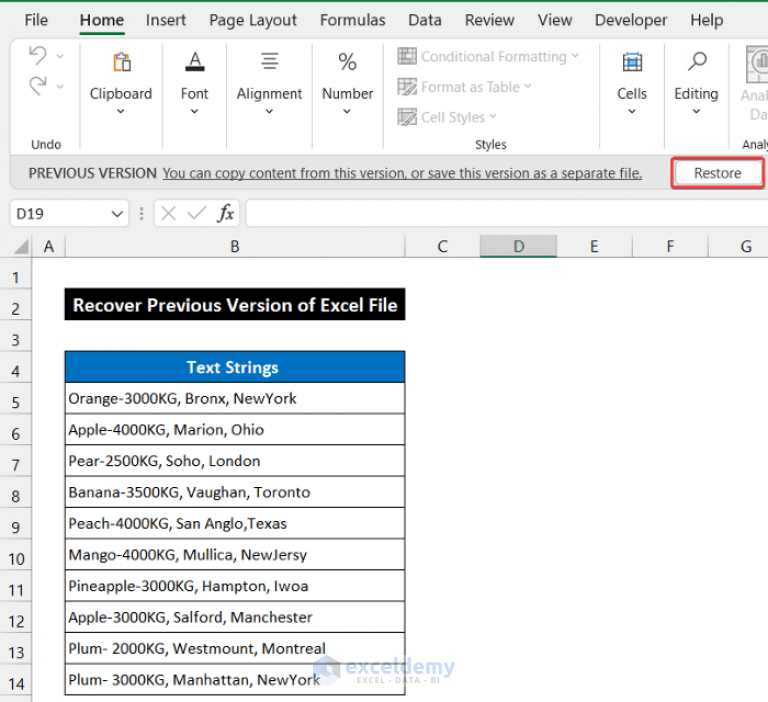
Task: Expand the Font chevron
Action: tap(194, 112)
